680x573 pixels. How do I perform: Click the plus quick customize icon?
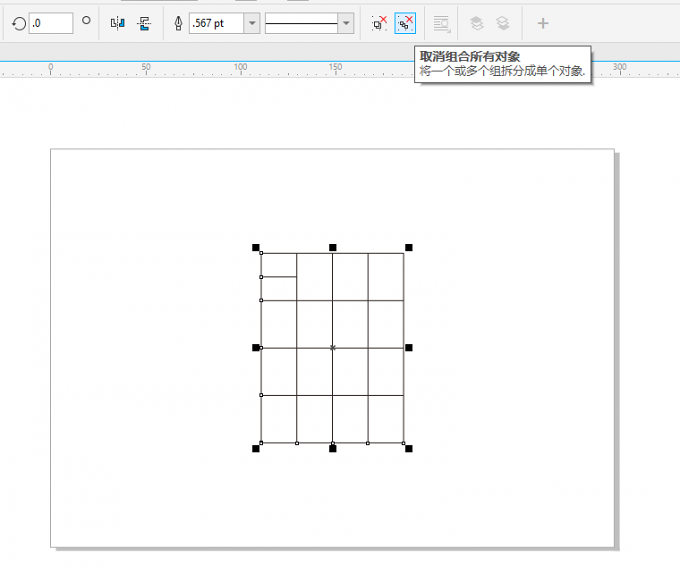543,22
